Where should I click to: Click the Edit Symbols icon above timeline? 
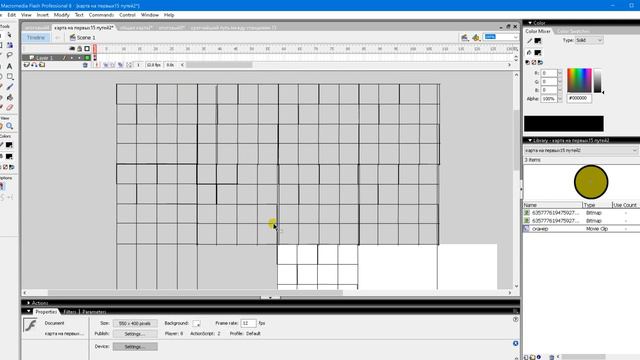pos(476,38)
